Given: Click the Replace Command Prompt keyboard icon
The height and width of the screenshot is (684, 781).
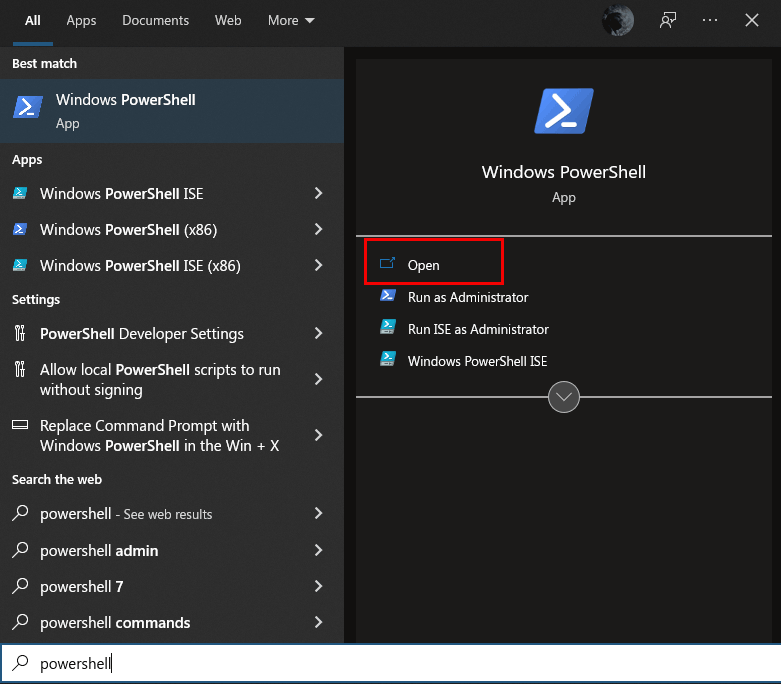Looking at the screenshot, I should click(20, 424).
